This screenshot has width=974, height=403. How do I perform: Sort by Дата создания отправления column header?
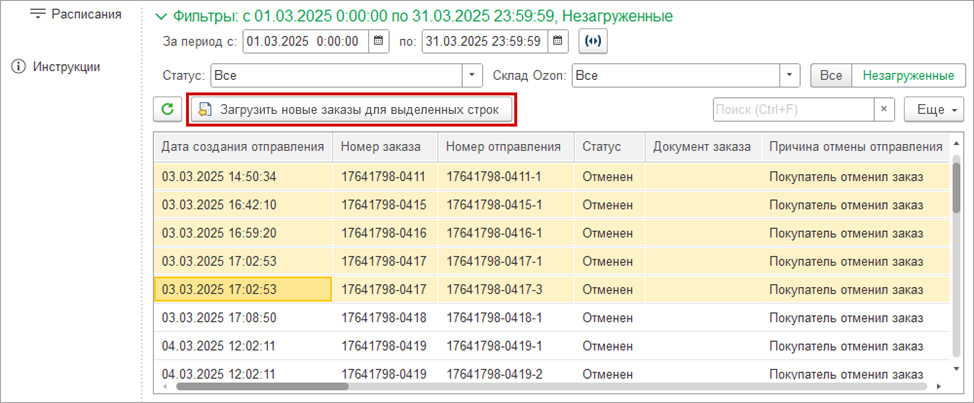243,147
